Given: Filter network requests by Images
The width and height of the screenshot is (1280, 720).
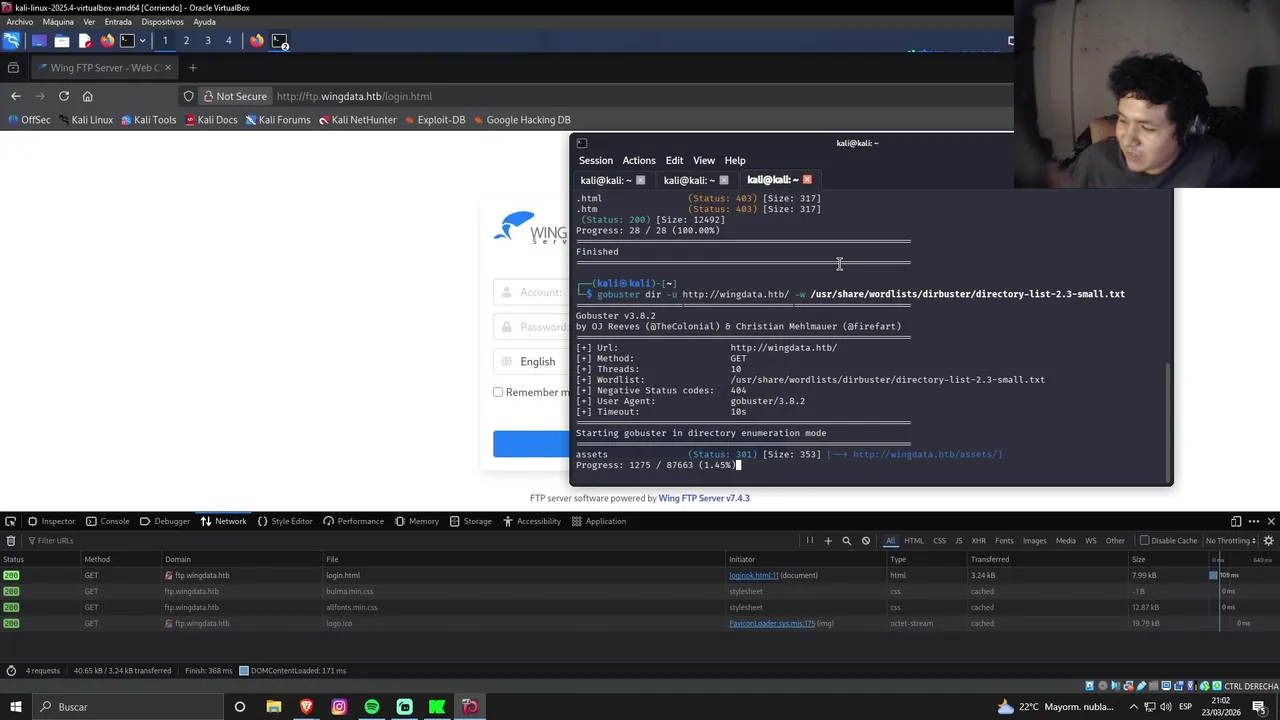Looking at the screenshot, I should coord(1035,541).
